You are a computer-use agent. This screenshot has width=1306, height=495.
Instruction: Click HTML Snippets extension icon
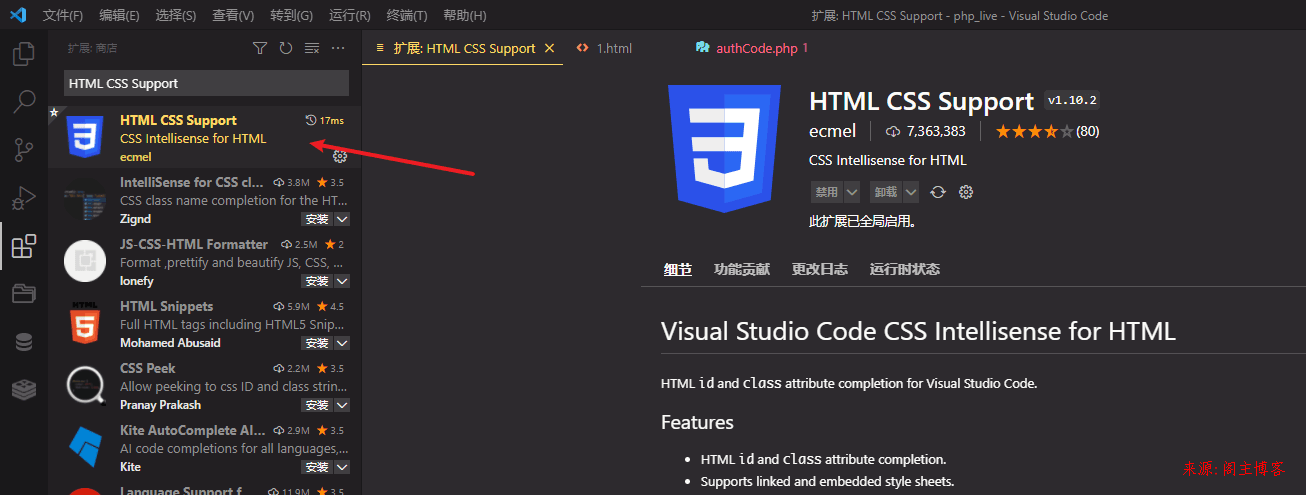[85, 324]
